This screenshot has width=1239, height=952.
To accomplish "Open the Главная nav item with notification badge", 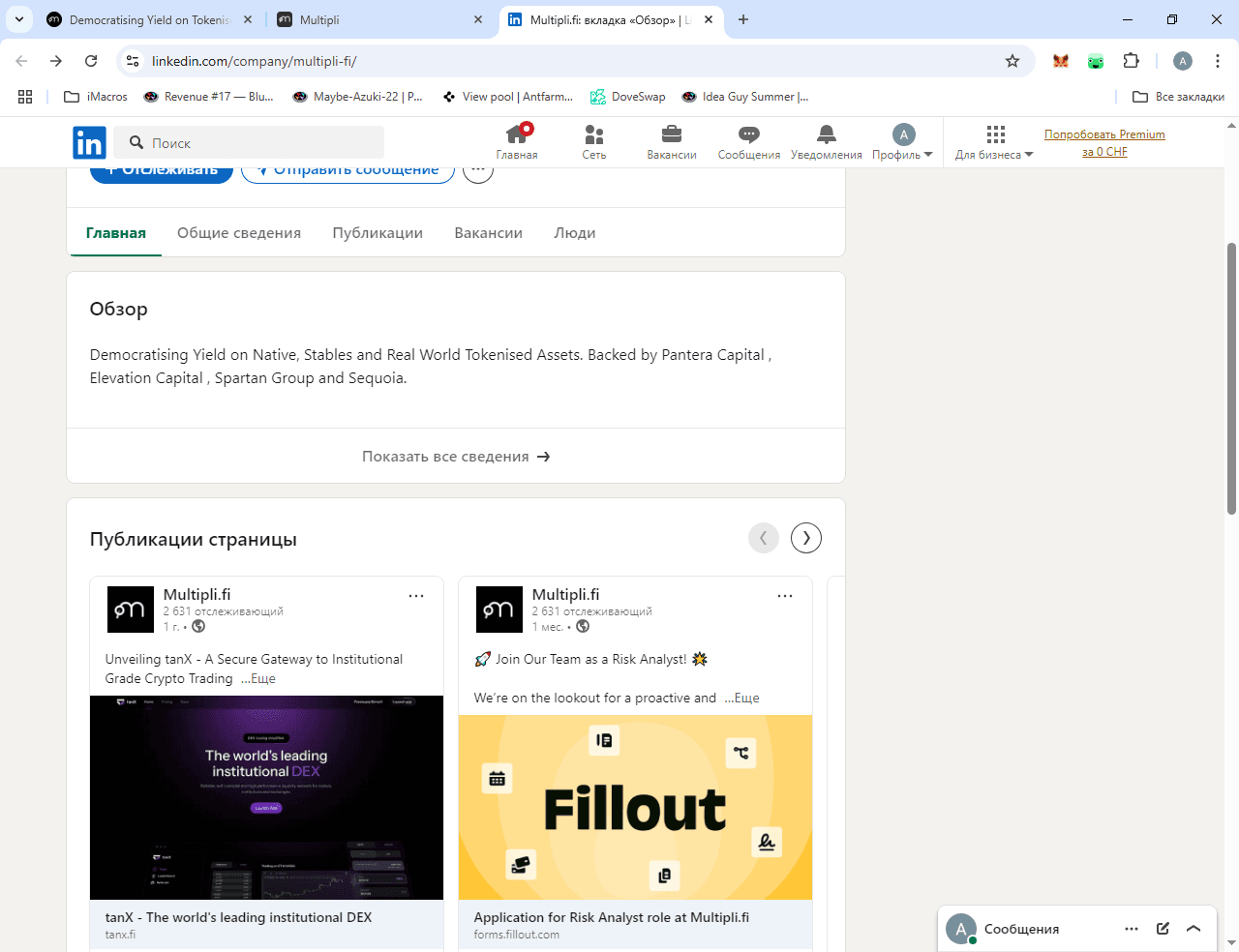I will coord(517,142).
